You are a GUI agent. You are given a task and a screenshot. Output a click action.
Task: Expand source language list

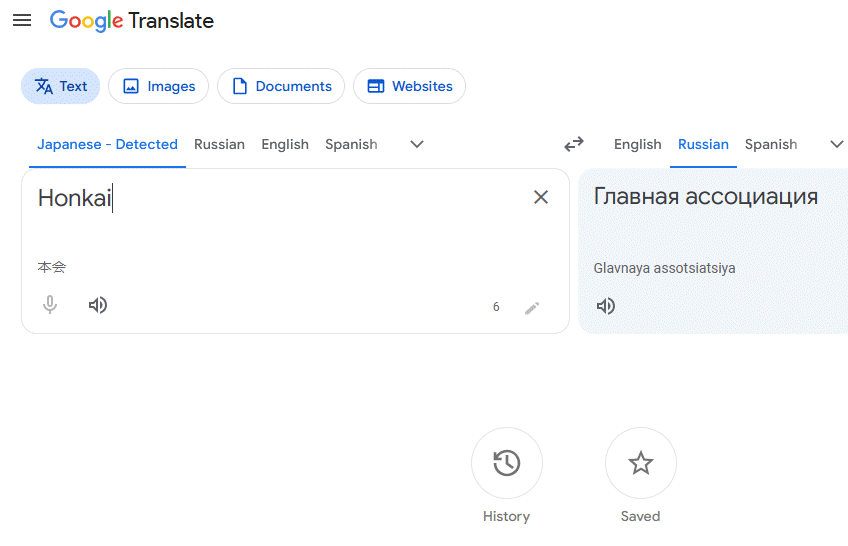point(417,144)
